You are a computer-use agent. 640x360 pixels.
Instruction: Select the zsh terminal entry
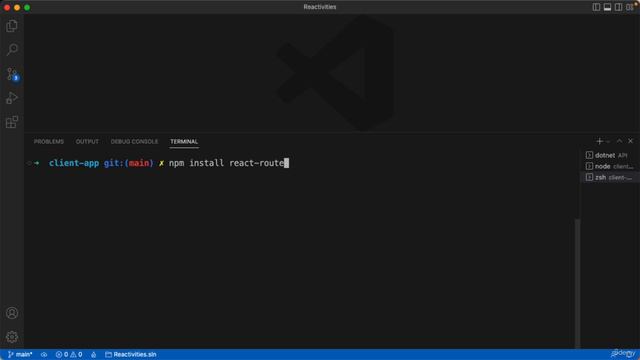pyautogui.click(x=610, y=177)
